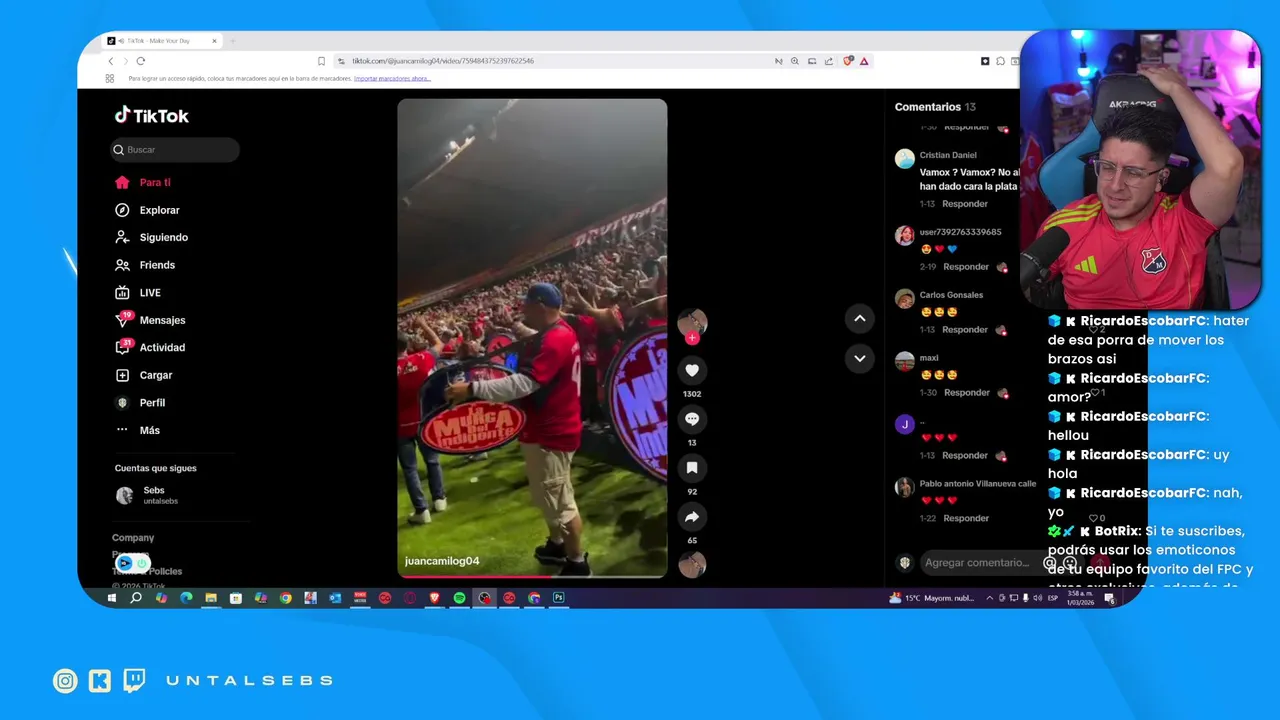Open browser zoom magnifier icon

[795, 61]
